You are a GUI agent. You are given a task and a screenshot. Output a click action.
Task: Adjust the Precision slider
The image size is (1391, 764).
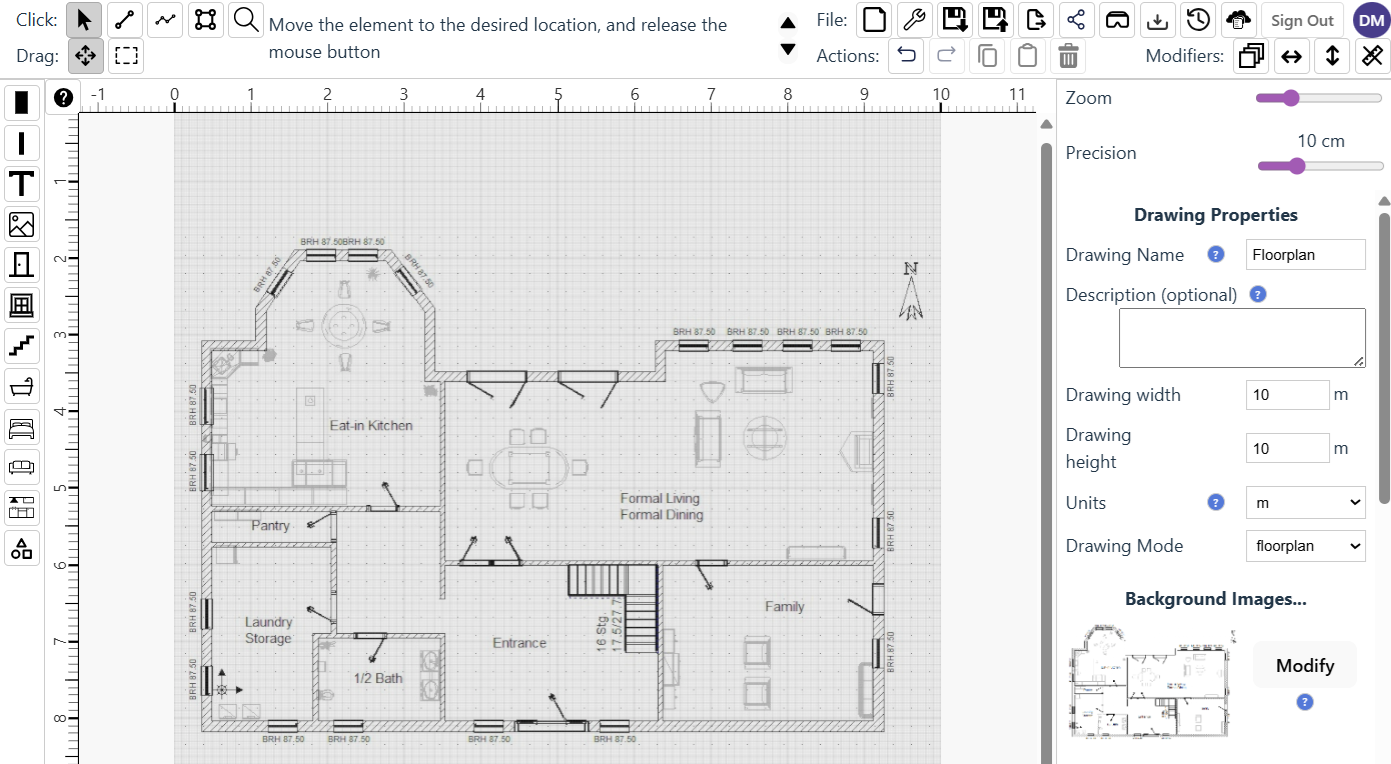pos(1297,166)
